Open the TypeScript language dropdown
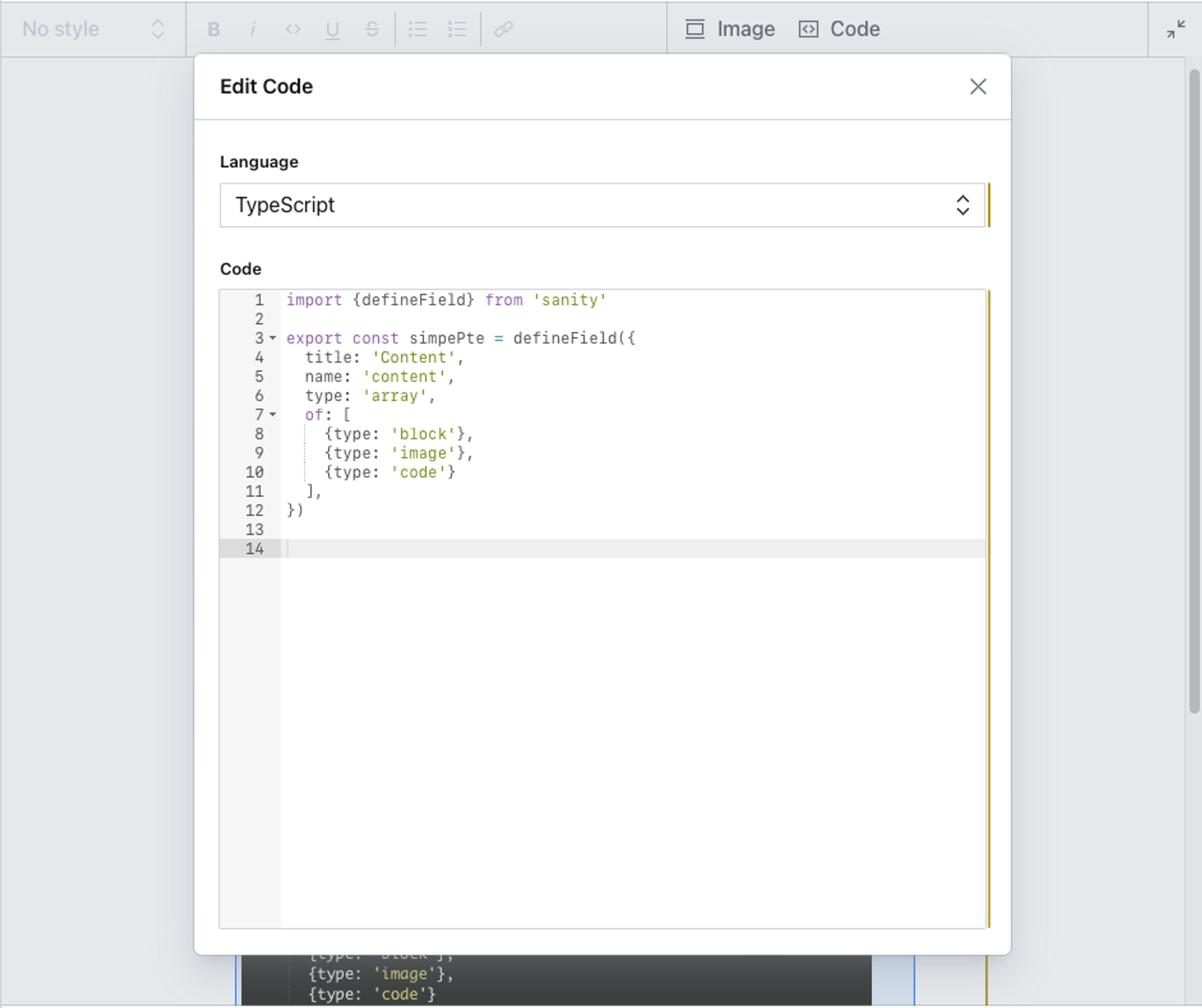The image size is (1202, 1008). [x=602, y=205]
